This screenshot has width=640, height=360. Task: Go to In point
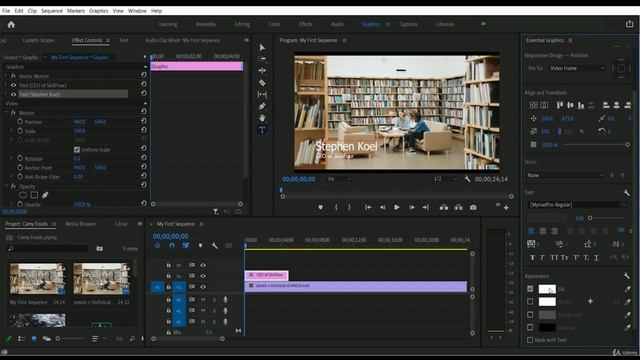click(x=368, y=207)
